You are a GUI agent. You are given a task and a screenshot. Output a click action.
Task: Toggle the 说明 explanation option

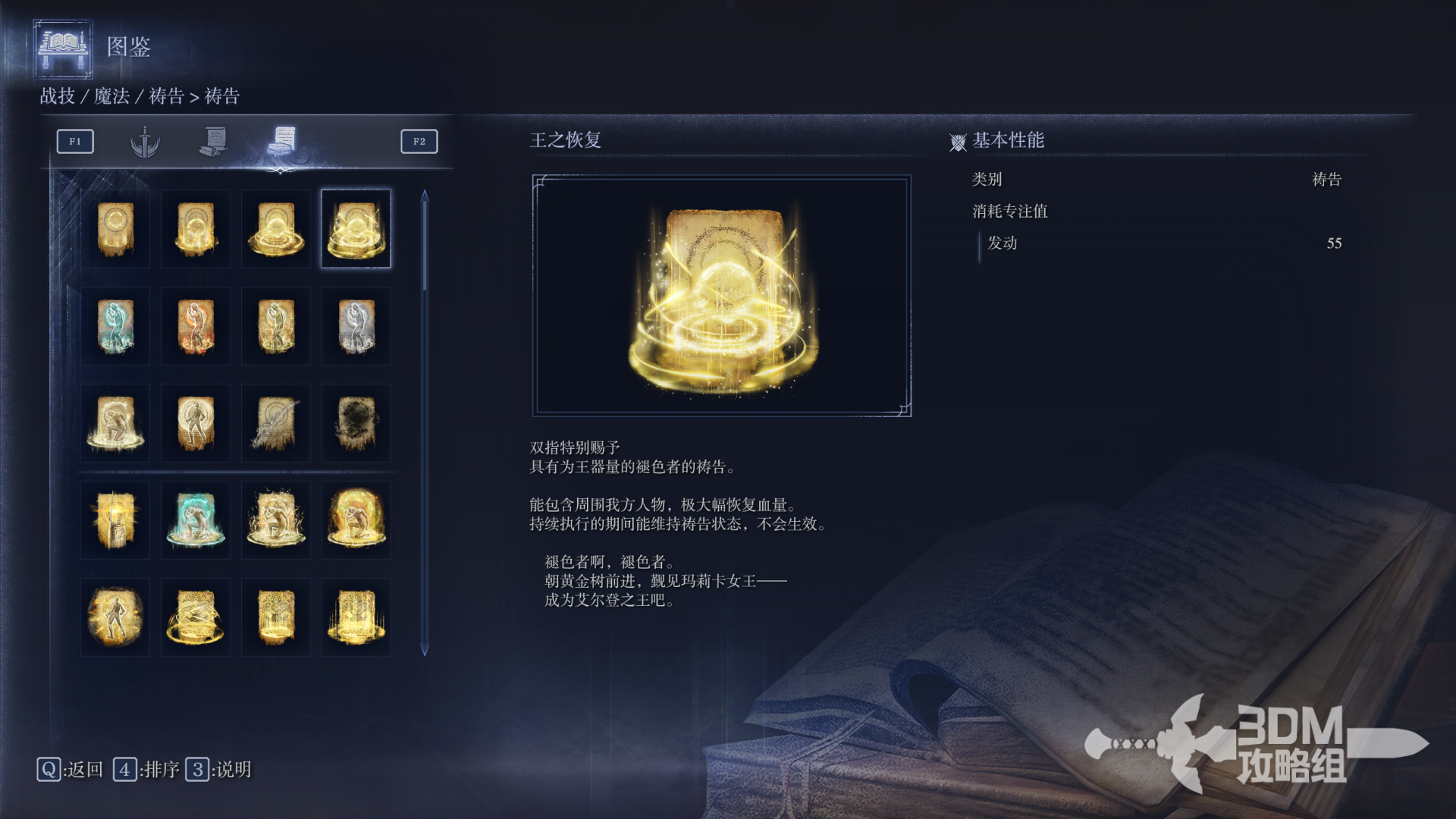pyautogui.click(x=218, y=770)
